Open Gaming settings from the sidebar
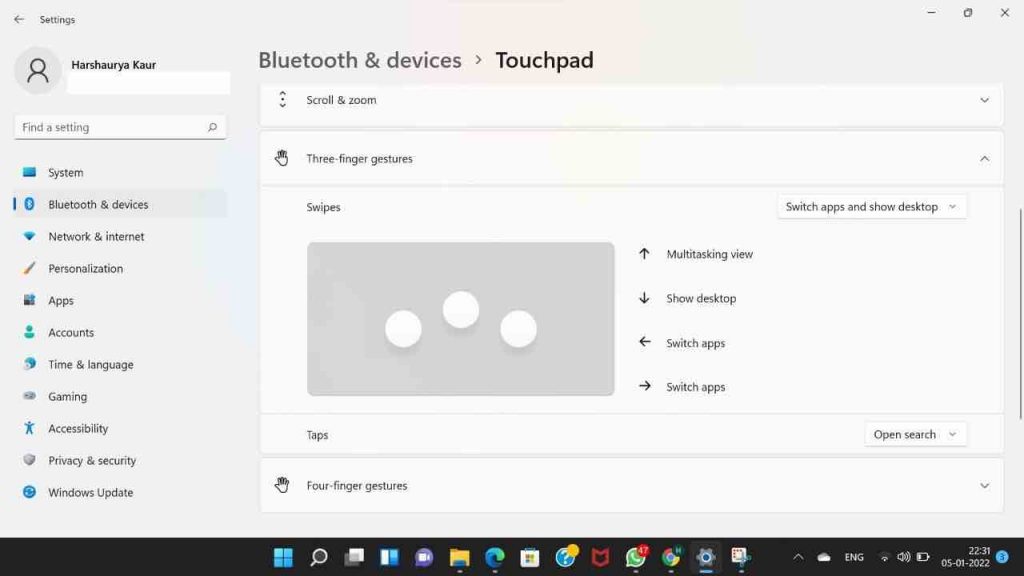Viewport: 1024px width, 576px height. click(x=67, y=396)
